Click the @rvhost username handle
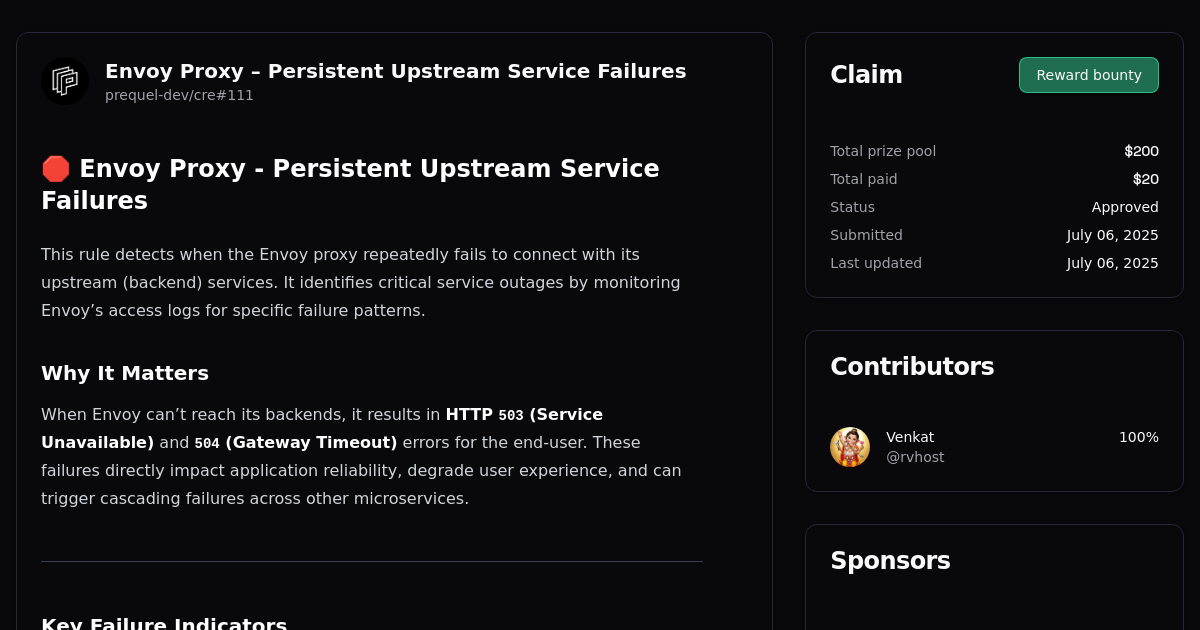Viewport: 1200px width, 630px height. pyautogui.click(x=915, y=457)
